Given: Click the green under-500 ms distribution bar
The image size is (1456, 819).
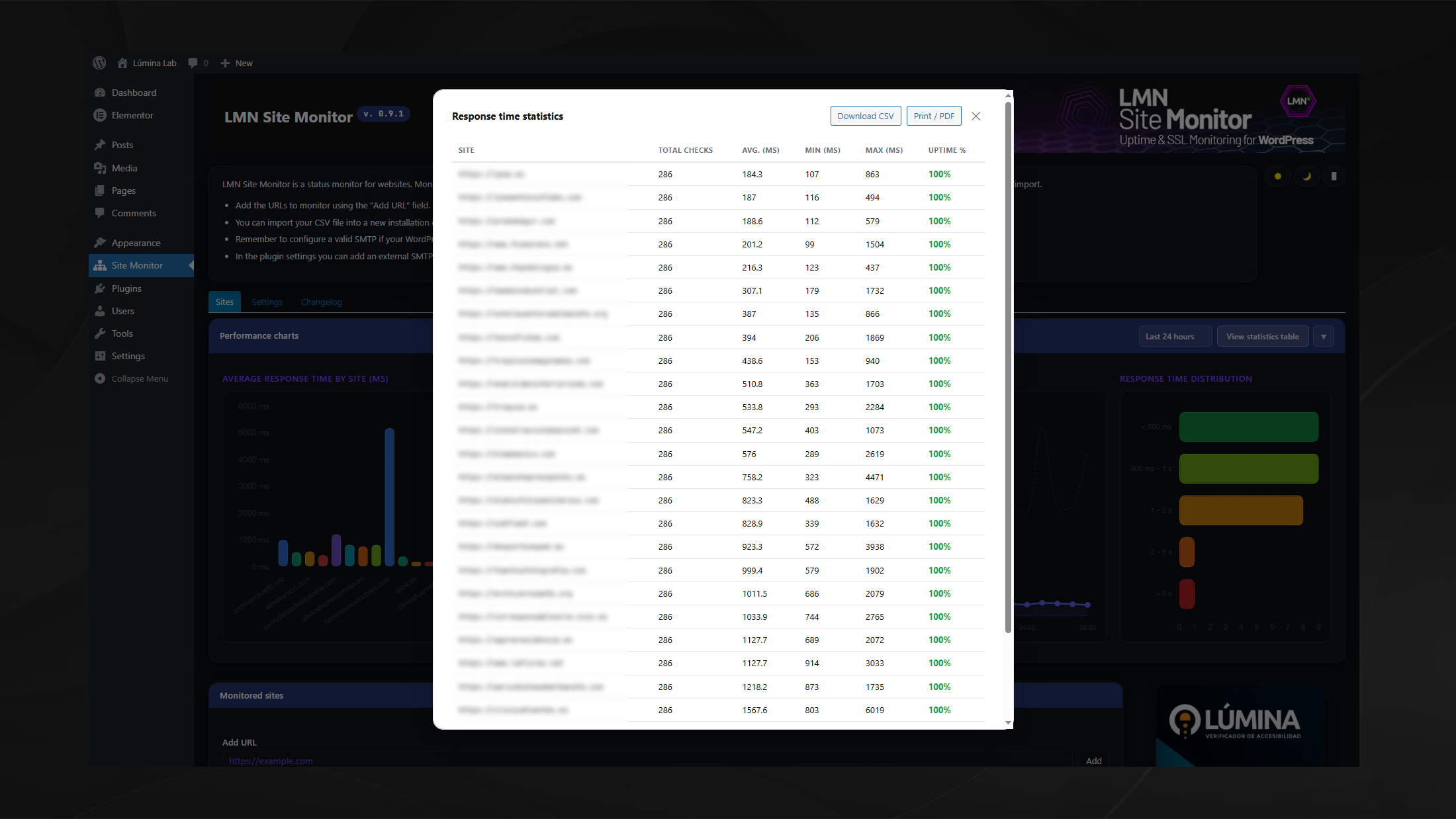Looking at the screenshot, I should [1248, 427].
